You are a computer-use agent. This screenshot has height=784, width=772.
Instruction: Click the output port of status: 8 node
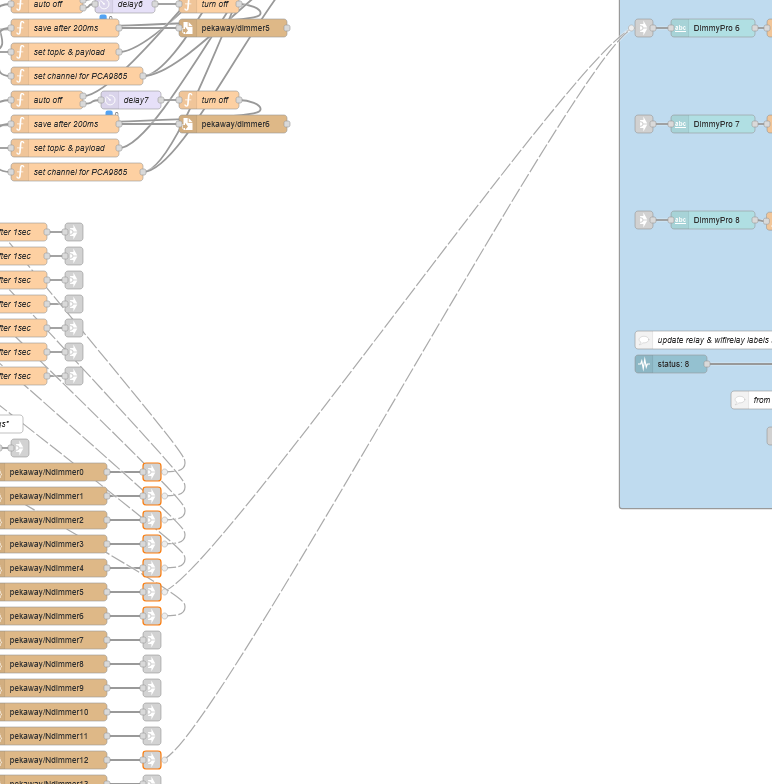coord(707,364)
